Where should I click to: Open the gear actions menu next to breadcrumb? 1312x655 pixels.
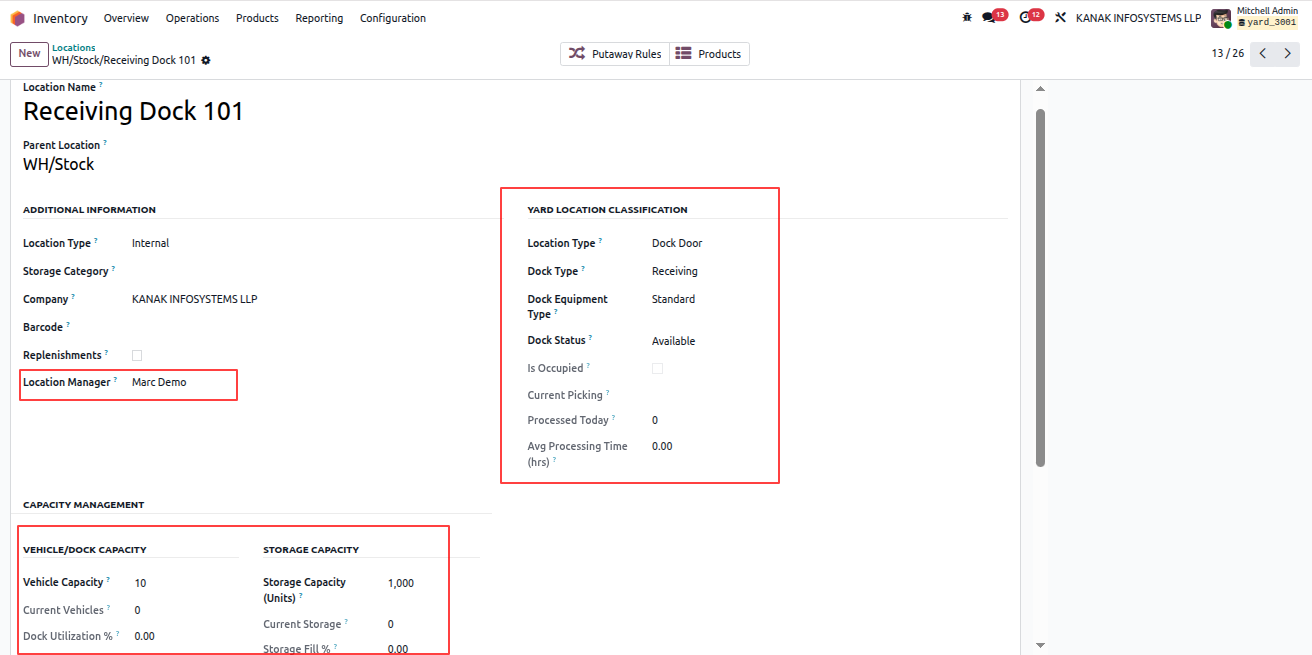coord(206,60)
